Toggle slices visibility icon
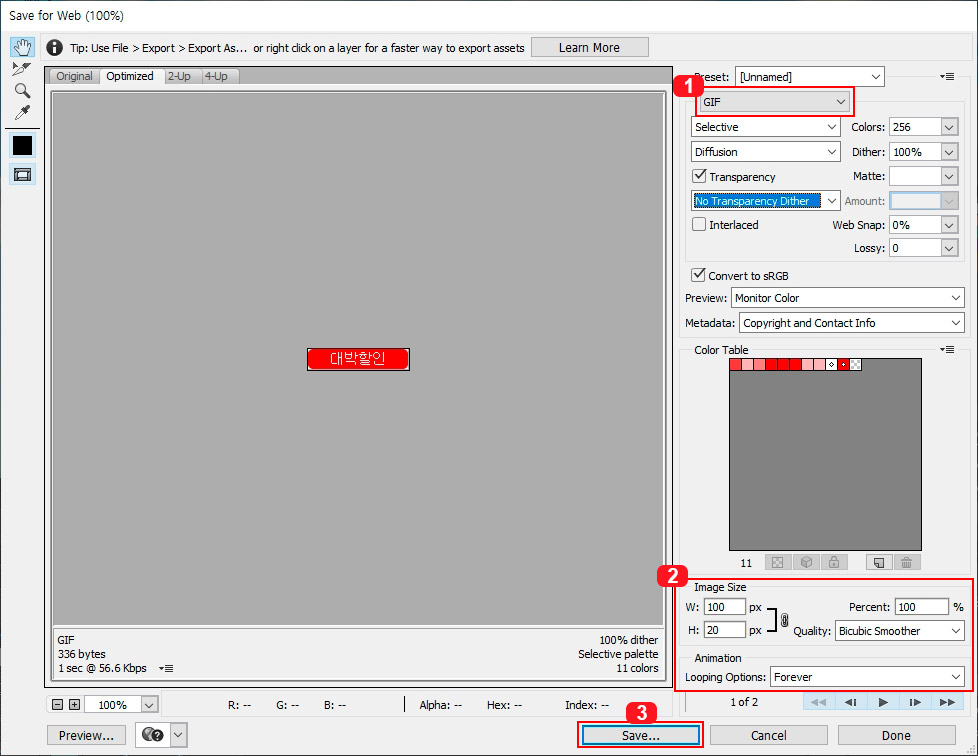Viewport: 978px width, 756px height. coord(22,175)
